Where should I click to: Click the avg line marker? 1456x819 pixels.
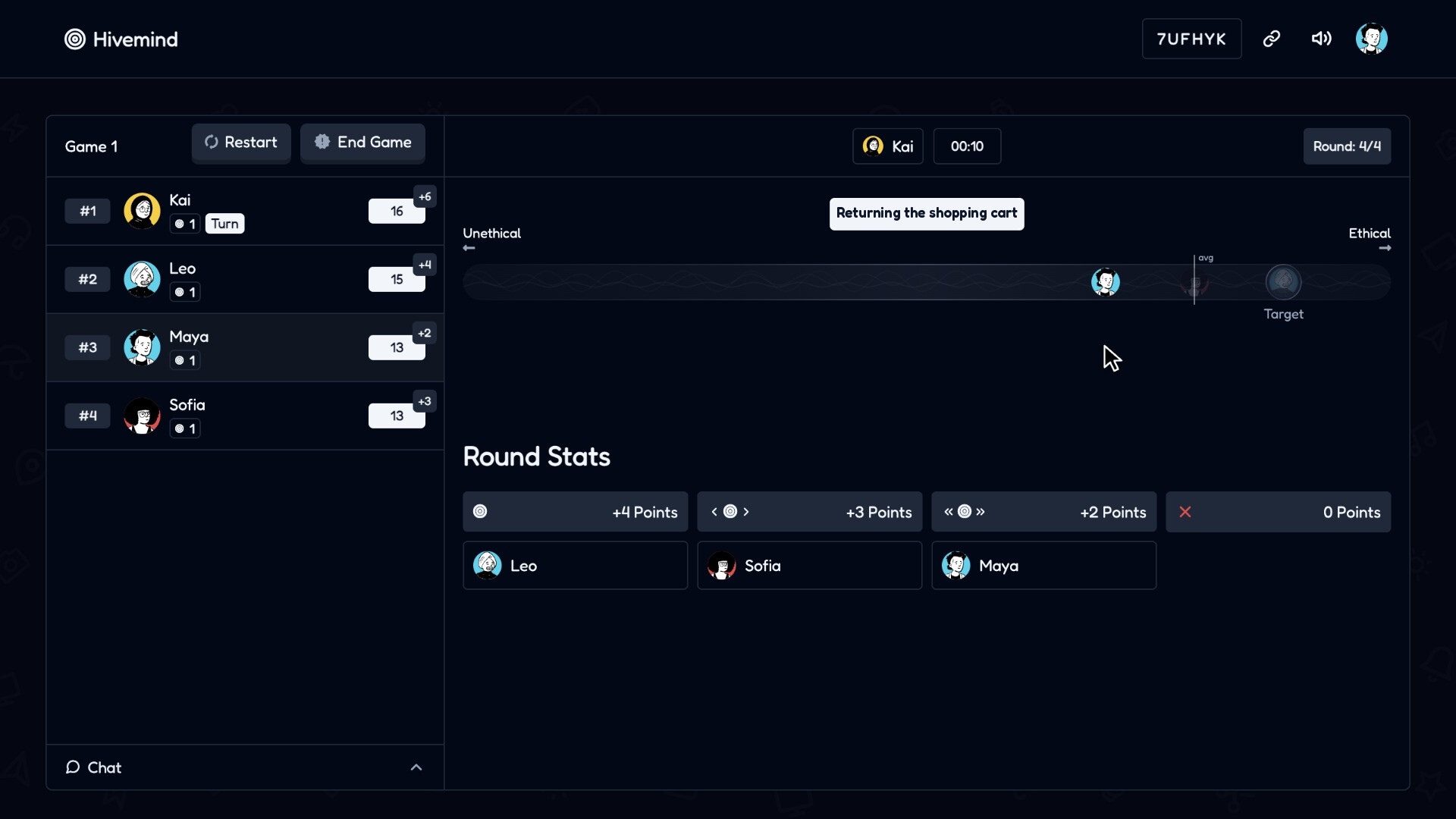pyautogui.click(x=1194, y=280)
